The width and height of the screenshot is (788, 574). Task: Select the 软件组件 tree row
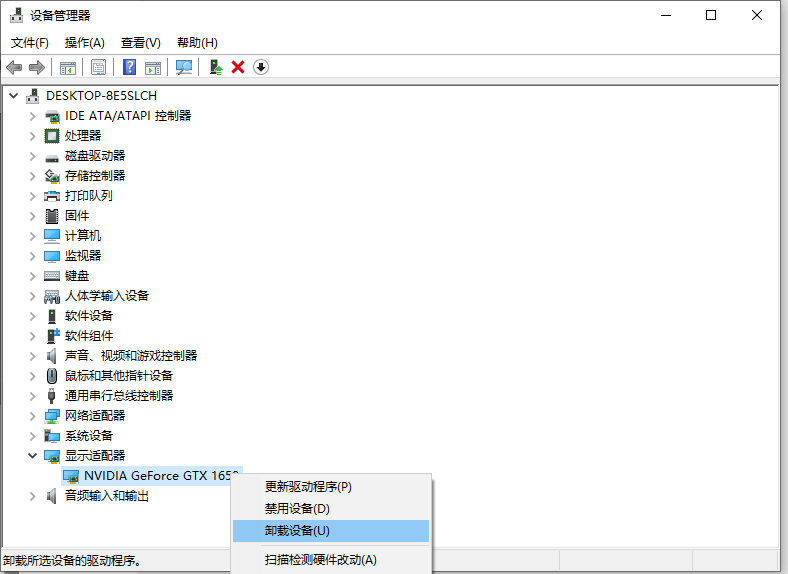89,336
